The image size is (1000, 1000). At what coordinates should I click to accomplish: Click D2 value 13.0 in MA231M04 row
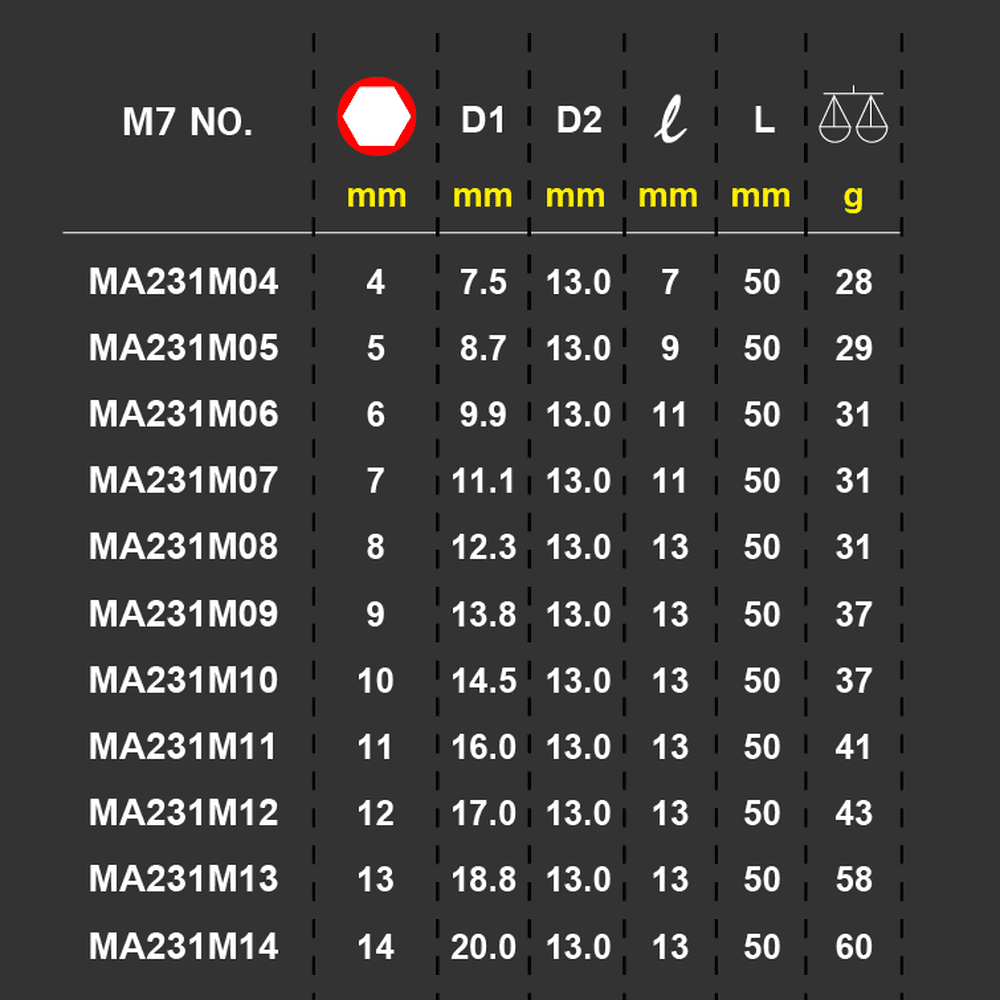[578, 282]
